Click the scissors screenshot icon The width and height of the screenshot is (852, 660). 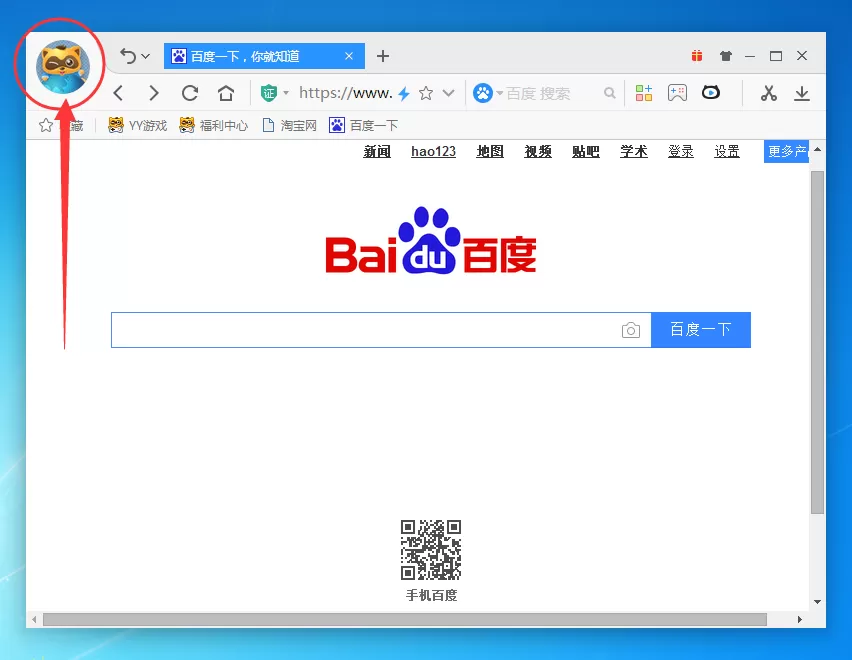[768, 93]
